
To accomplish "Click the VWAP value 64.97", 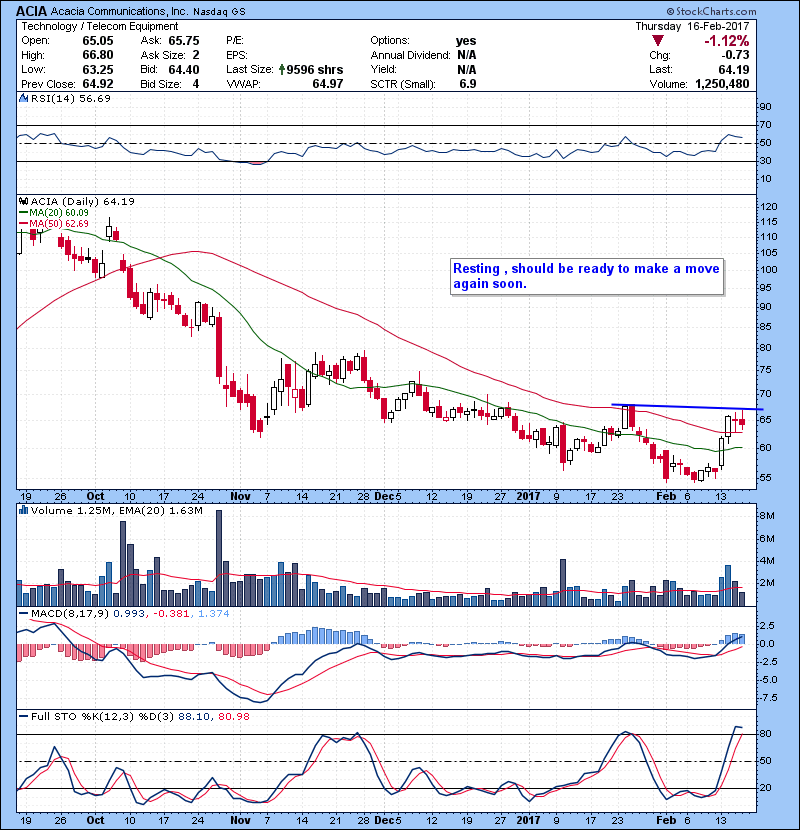I will [x=328, y=84].
